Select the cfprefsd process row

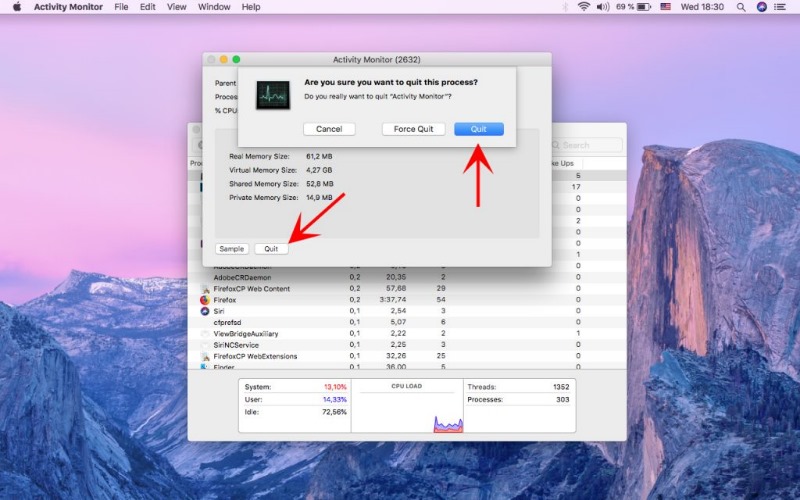[407, 322]
